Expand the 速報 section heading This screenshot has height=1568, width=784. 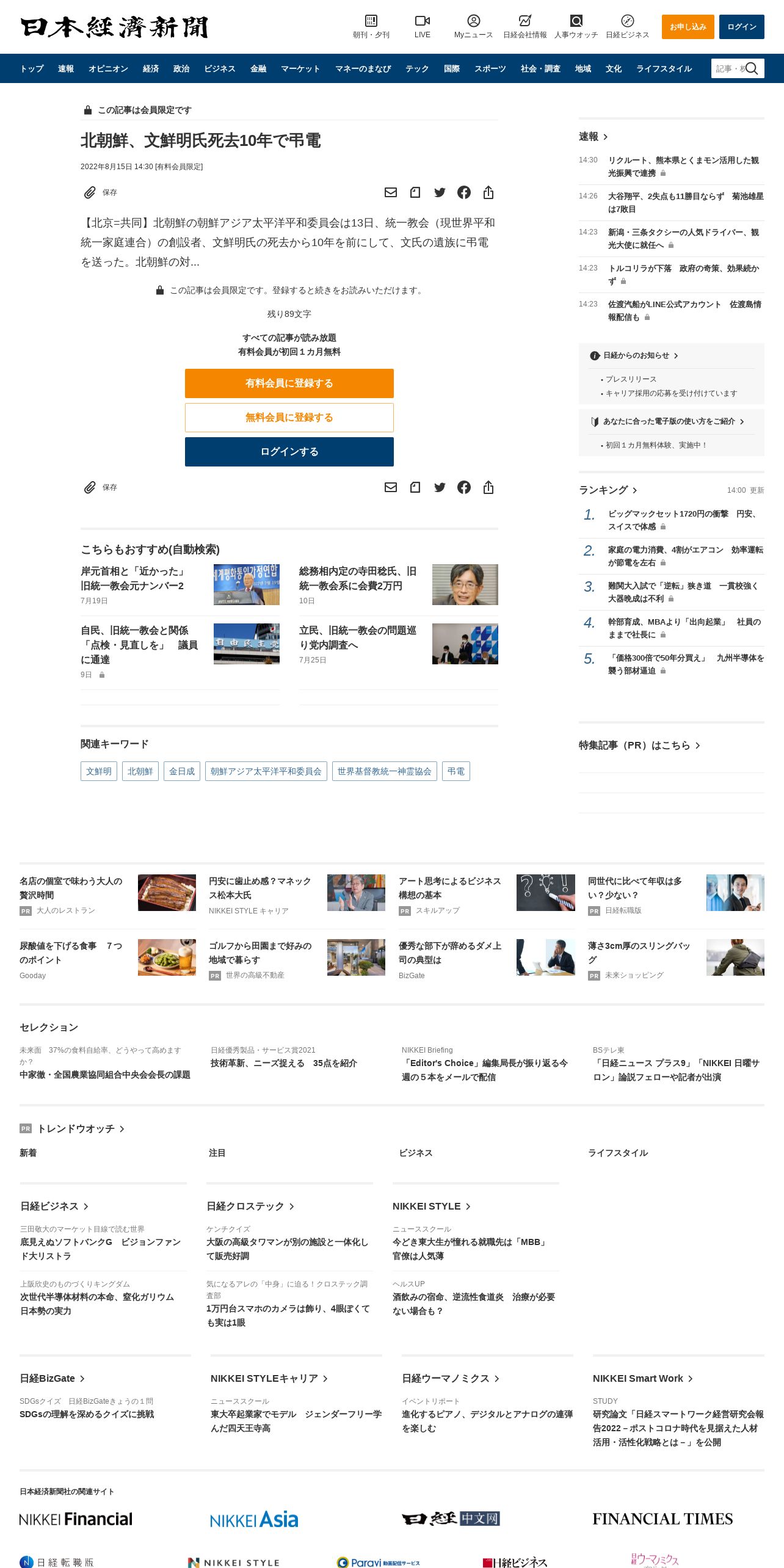pos(593,137)
